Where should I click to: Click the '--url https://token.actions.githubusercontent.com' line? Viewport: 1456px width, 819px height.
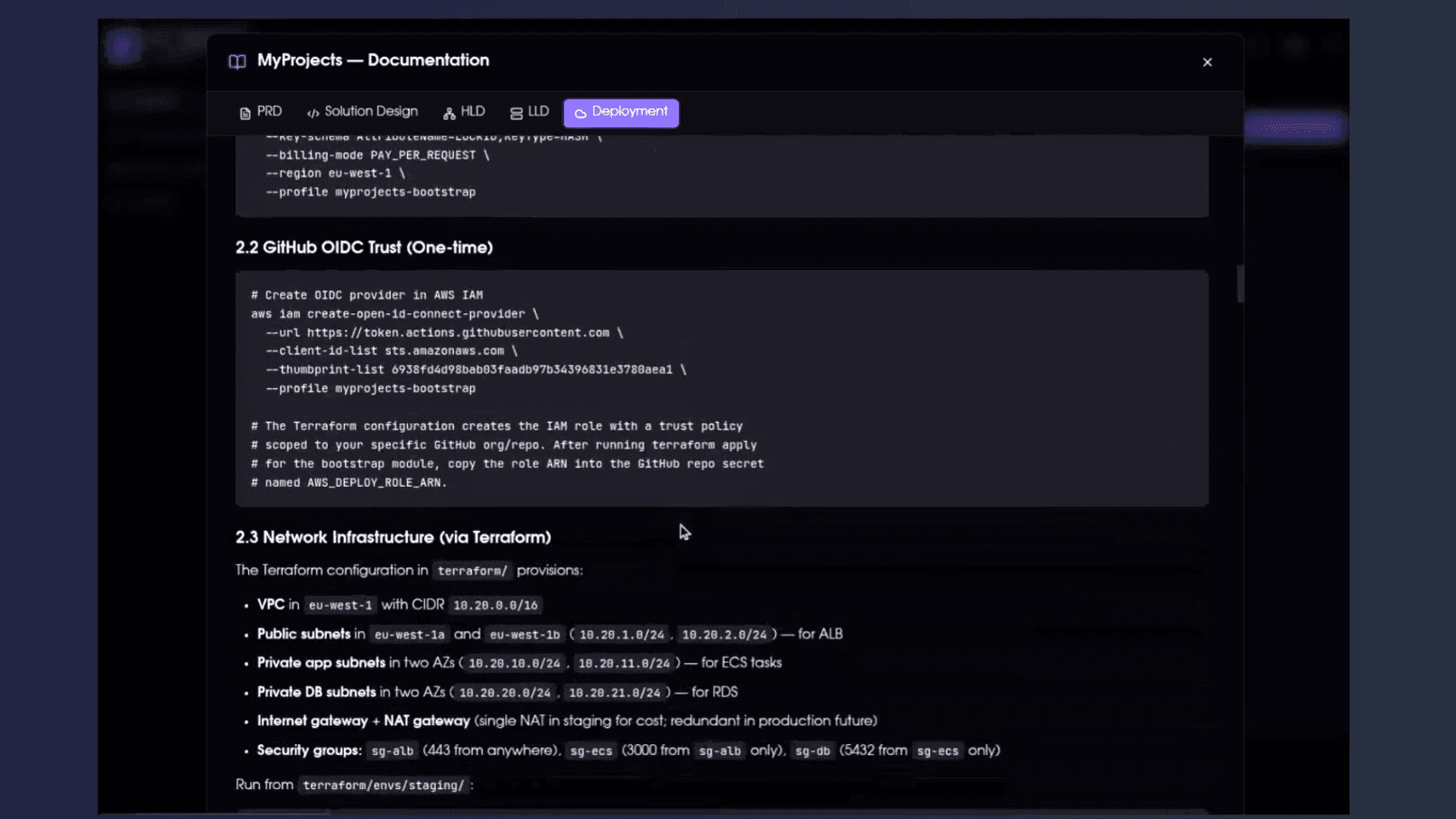[444, 332]
